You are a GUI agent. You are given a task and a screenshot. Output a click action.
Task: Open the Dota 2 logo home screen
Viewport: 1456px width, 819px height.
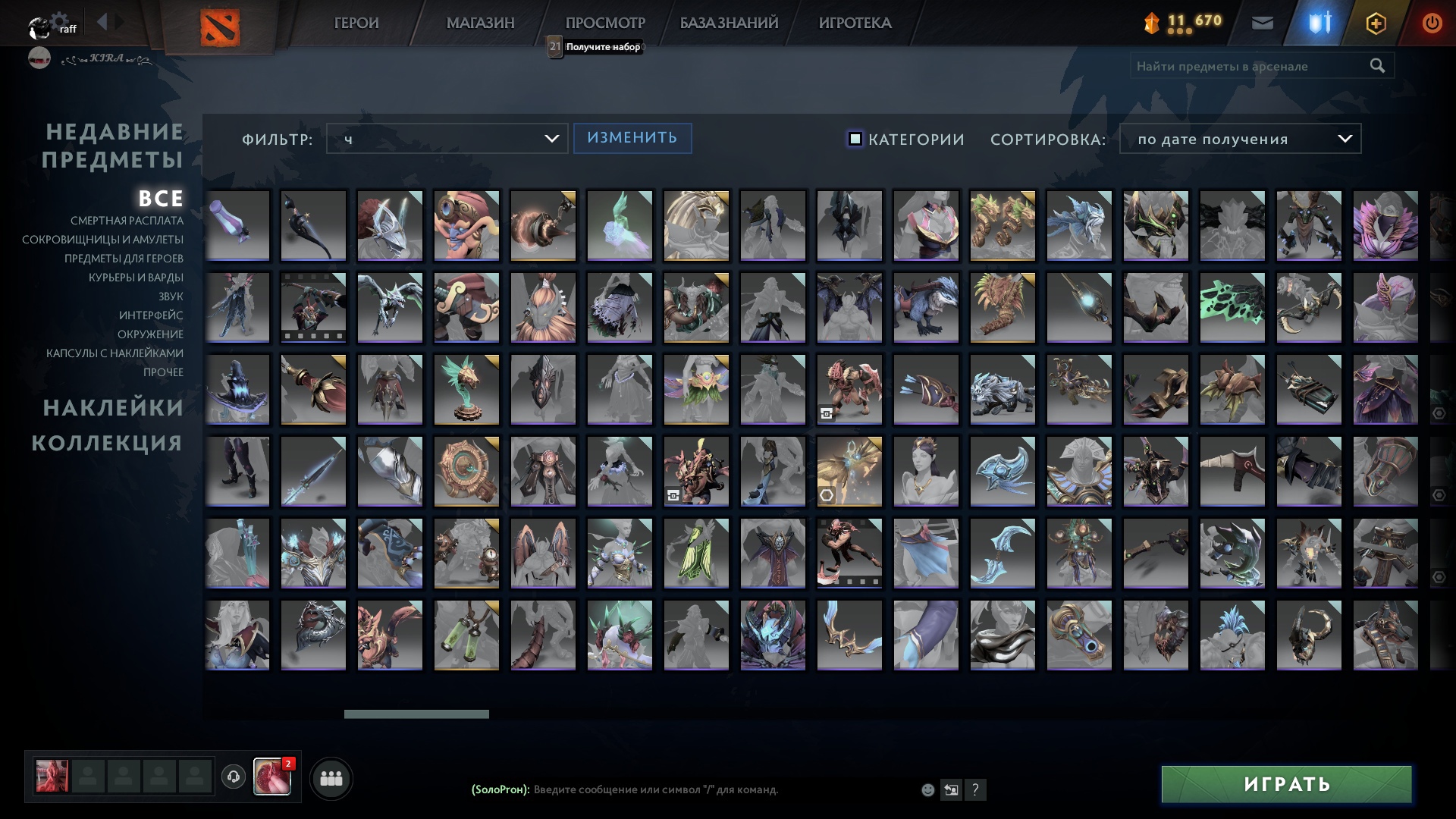coord(220,27)
